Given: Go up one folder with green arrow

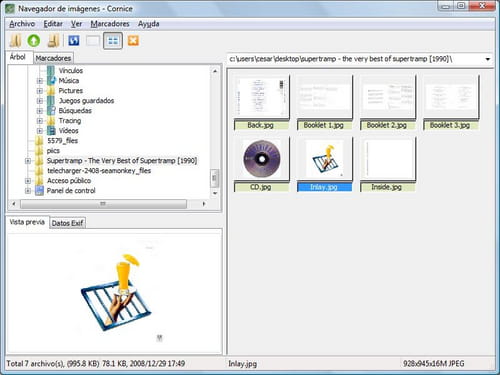Looking at the screenshot, I should coord(34,41).
